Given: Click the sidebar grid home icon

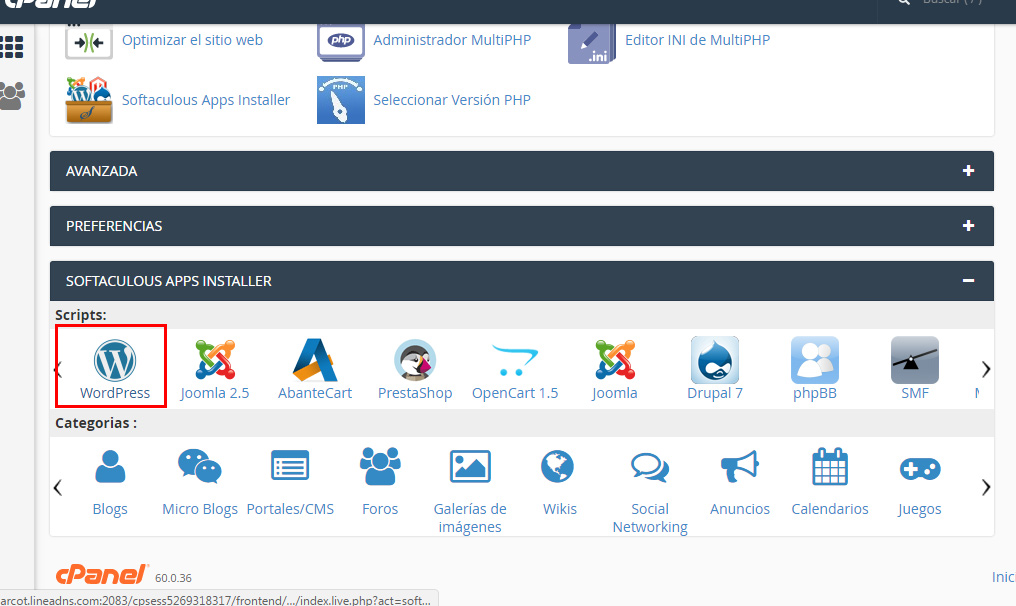Looking at the screenshot, I should [x=12, y=47].
